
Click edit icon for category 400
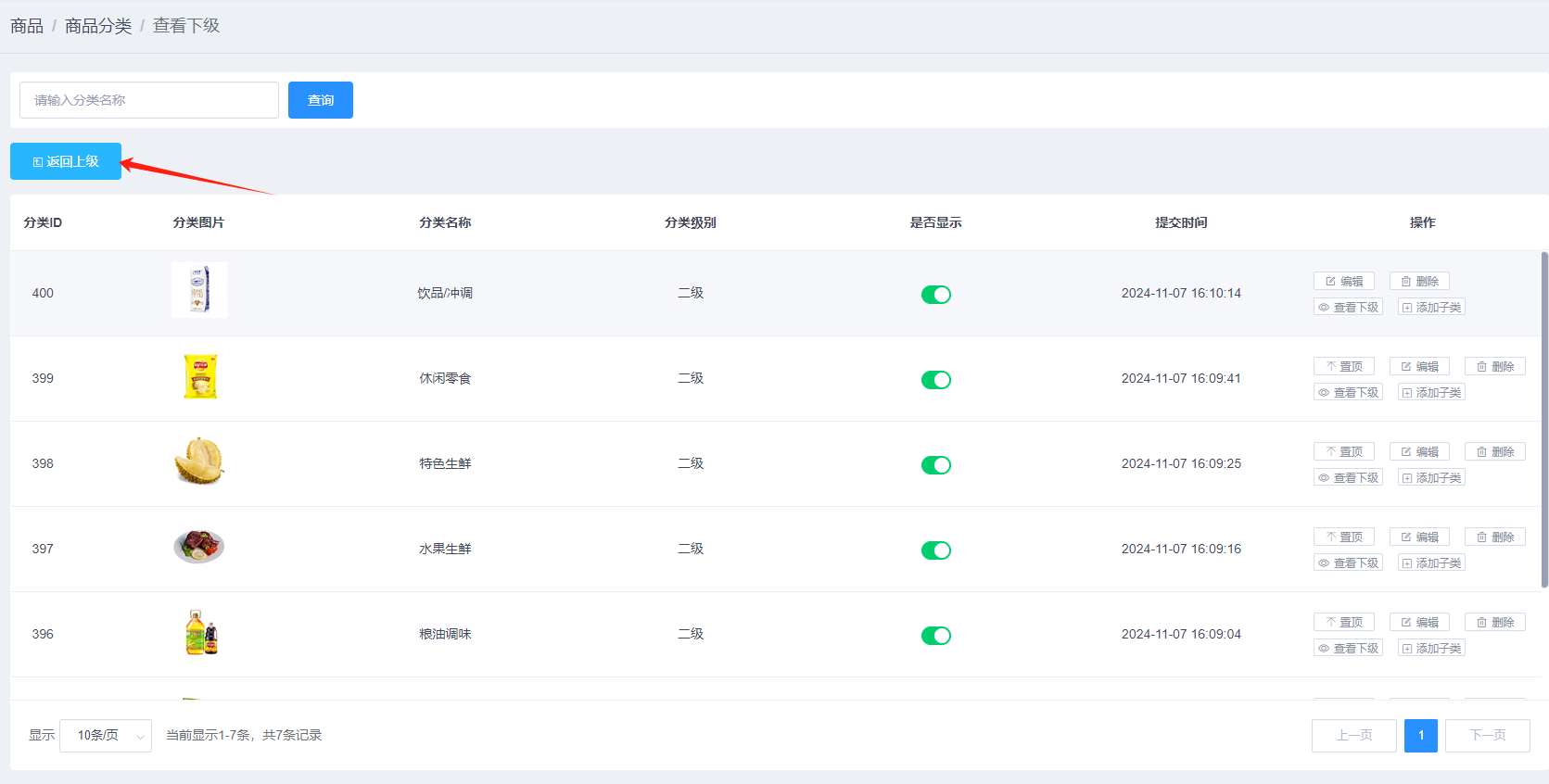(1343, 281)
